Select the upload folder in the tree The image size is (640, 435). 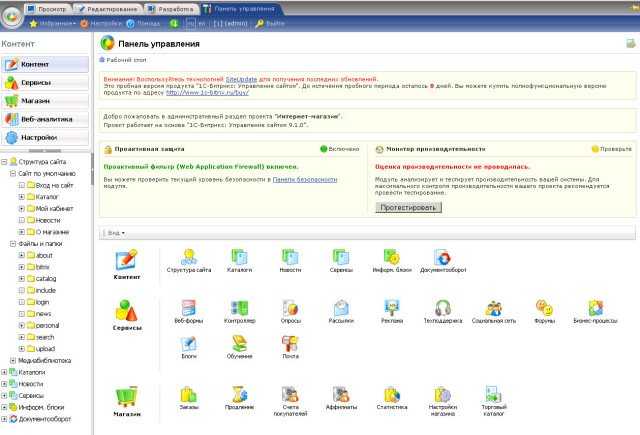41,349
